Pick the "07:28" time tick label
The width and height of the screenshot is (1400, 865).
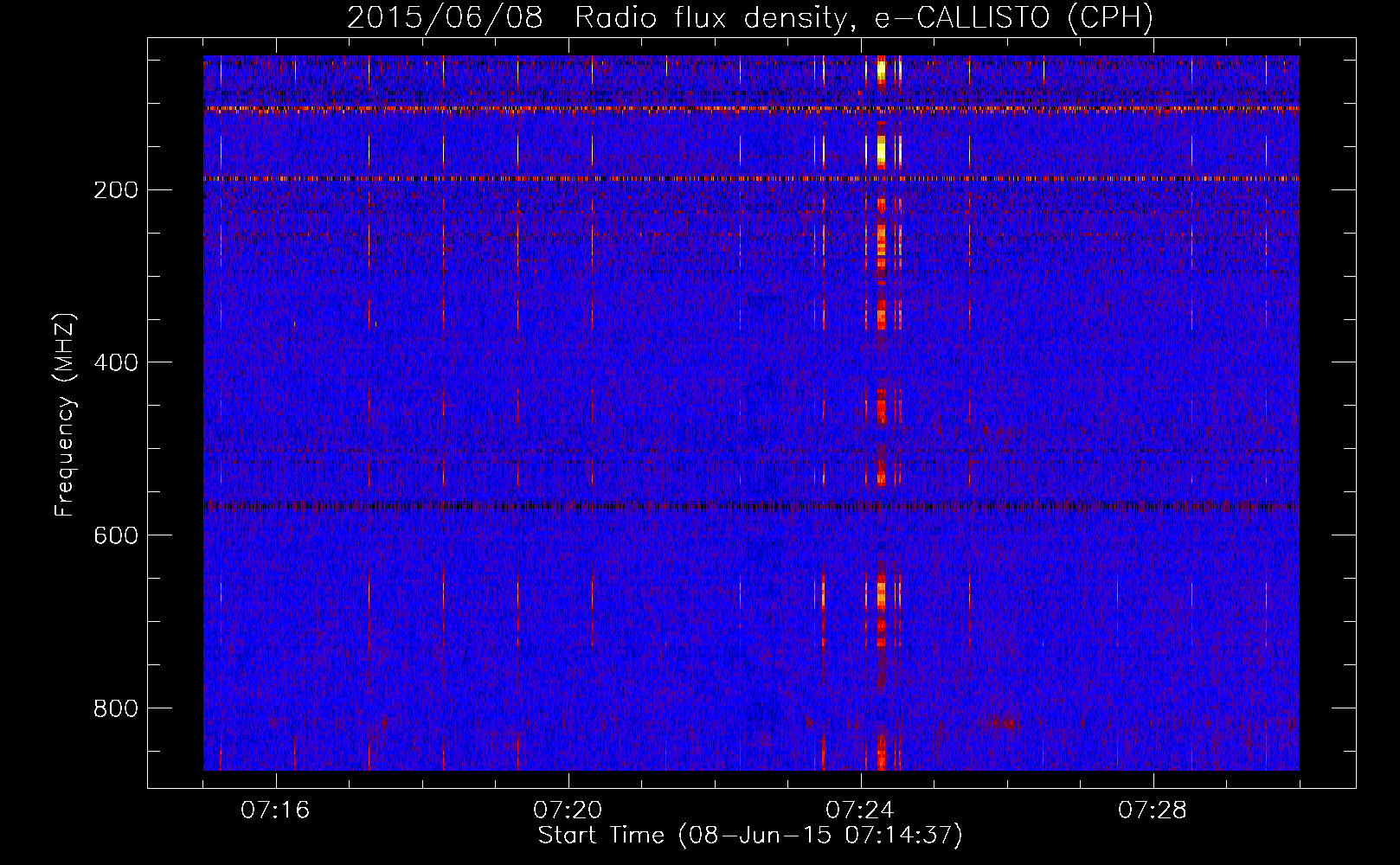(x=1153, y=811)
